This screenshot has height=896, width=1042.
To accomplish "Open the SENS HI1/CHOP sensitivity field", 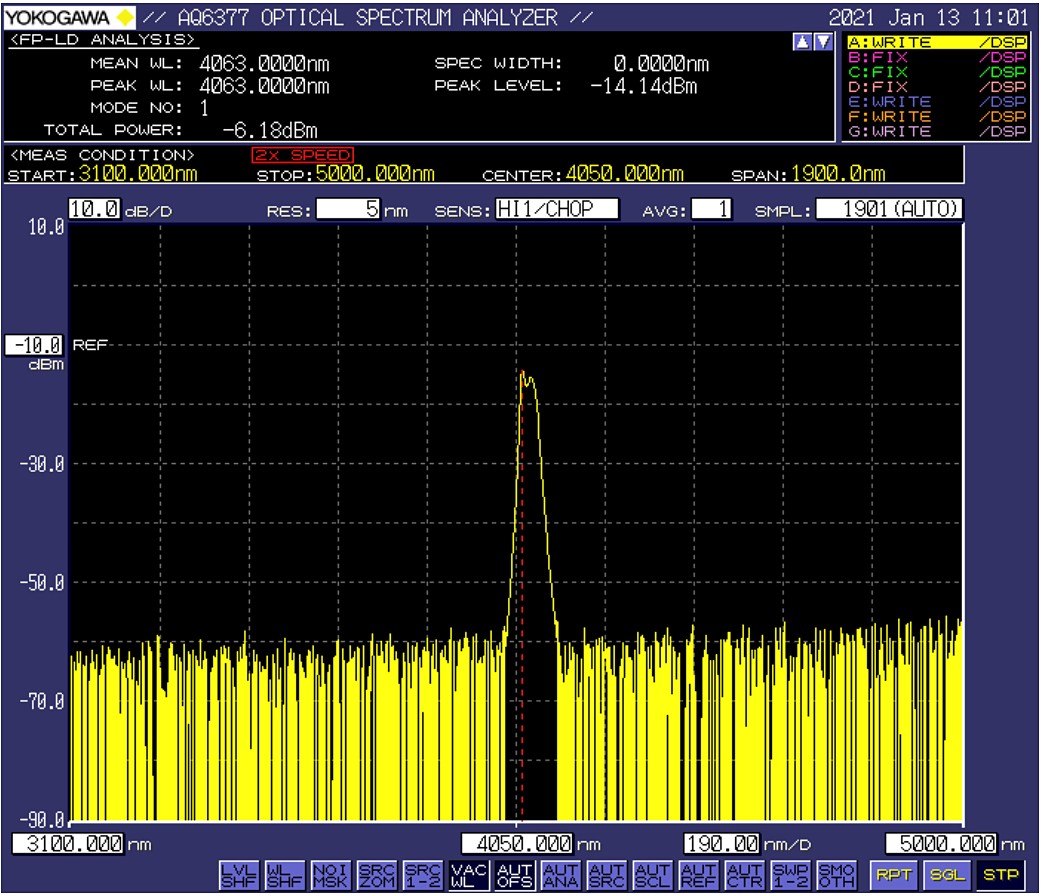I will (x=556, y=210).
